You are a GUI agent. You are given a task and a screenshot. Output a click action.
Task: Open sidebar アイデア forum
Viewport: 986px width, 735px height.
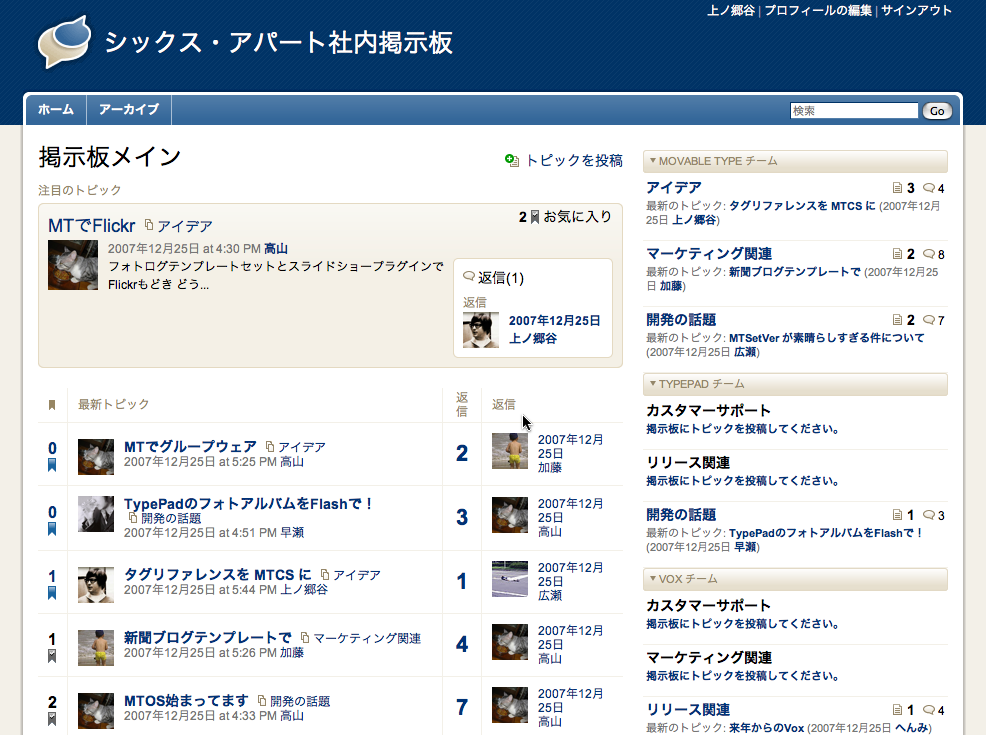click(673, 187)
